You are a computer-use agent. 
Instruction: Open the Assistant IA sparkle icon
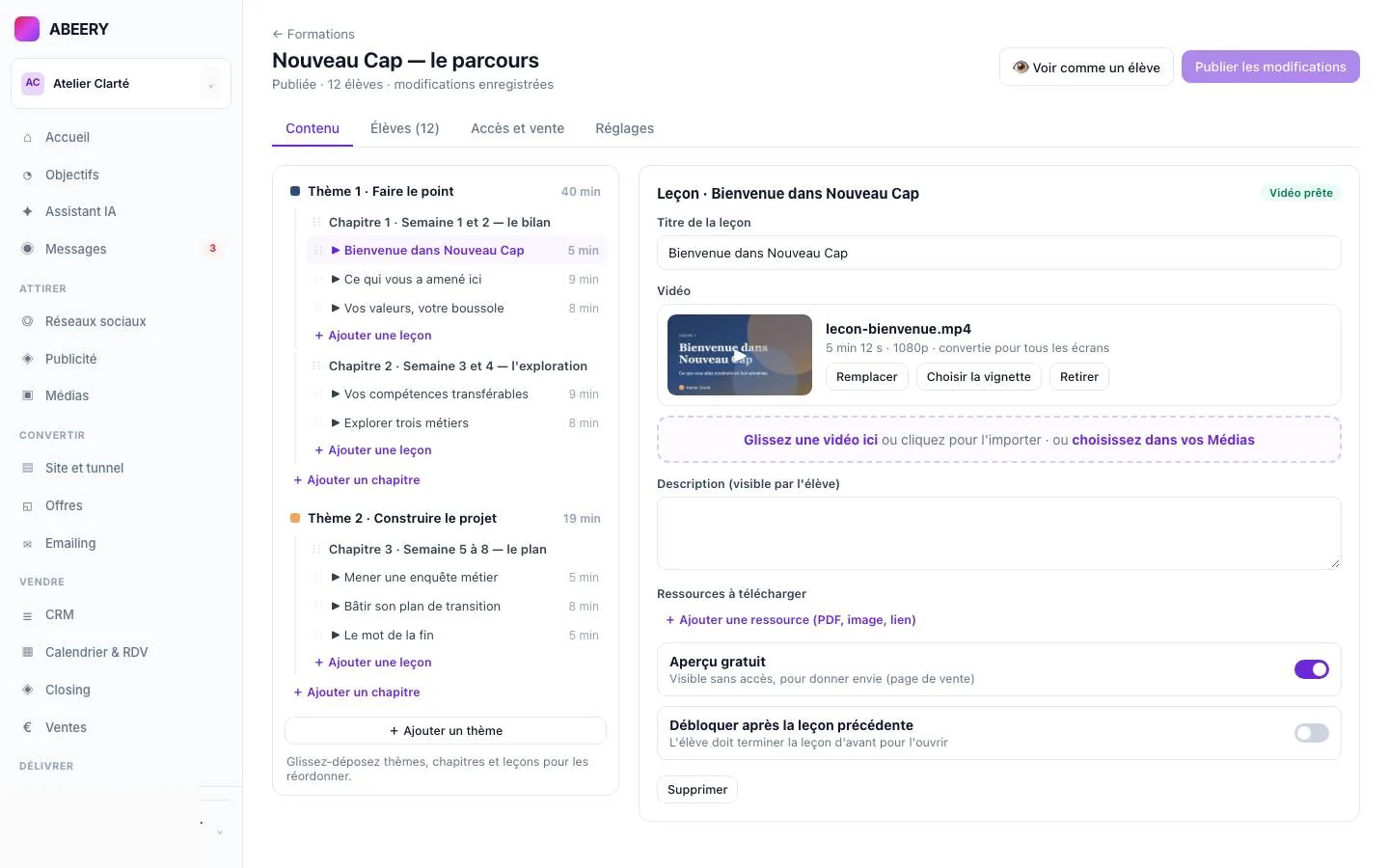coord(27,211)
